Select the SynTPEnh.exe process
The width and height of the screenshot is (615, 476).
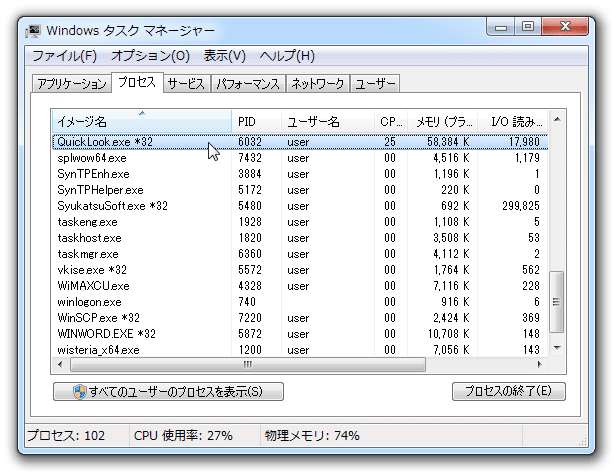[300, 174]
